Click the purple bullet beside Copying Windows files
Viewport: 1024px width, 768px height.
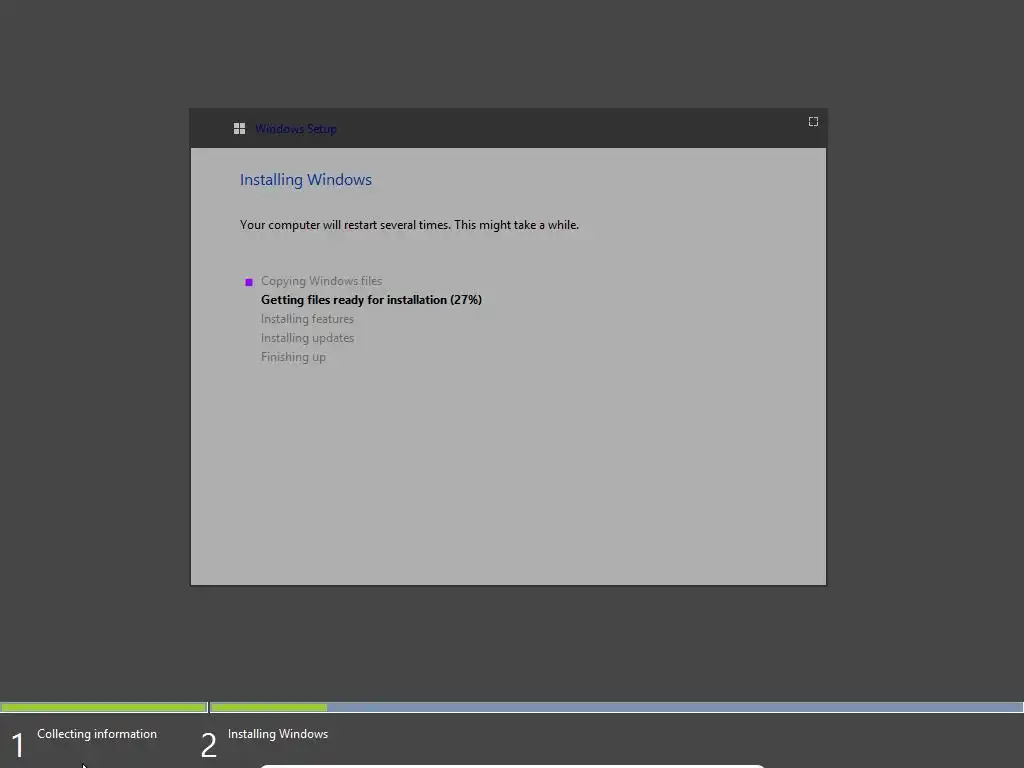[249, 282]
